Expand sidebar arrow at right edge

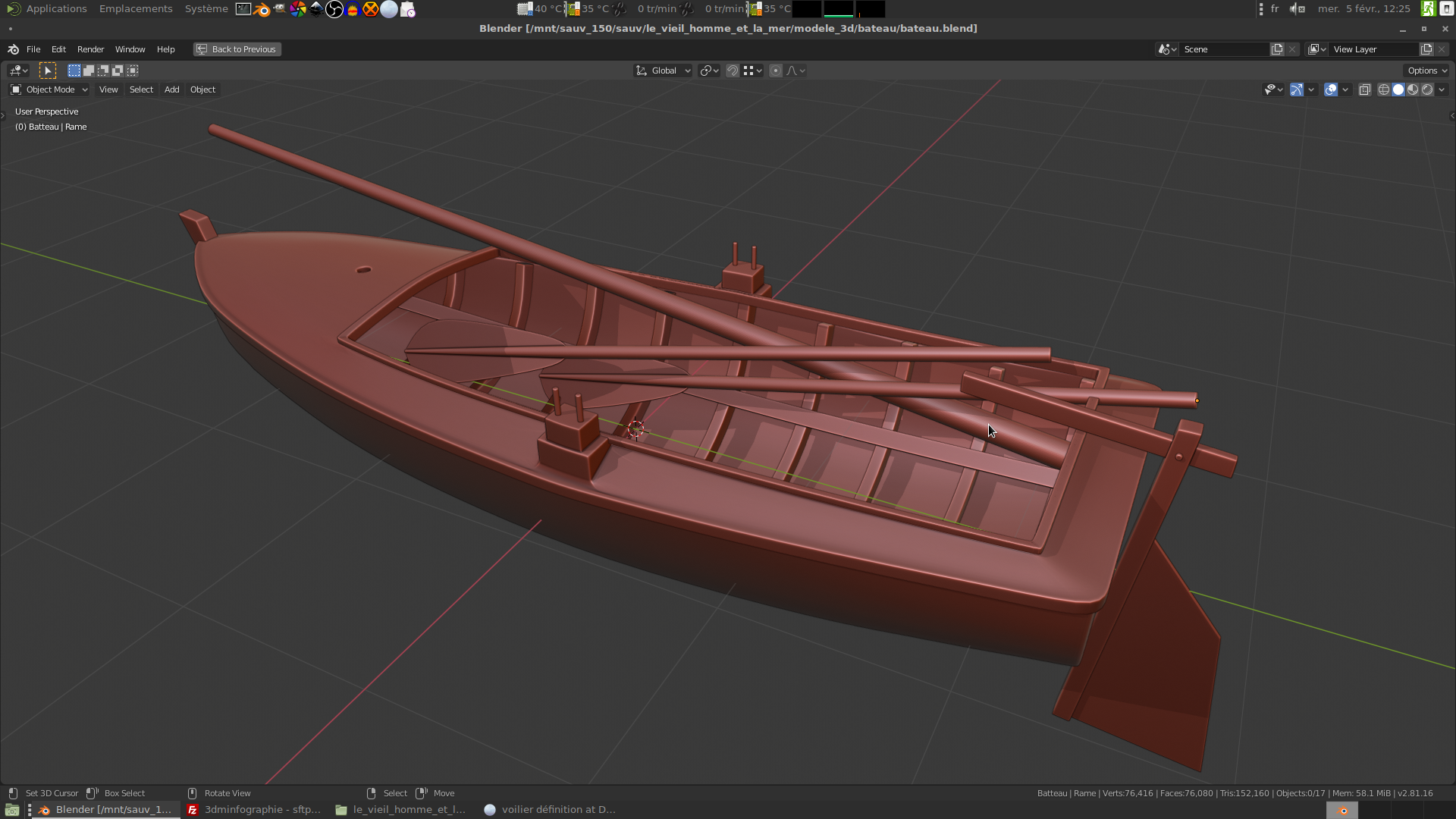pos(1451,116)
